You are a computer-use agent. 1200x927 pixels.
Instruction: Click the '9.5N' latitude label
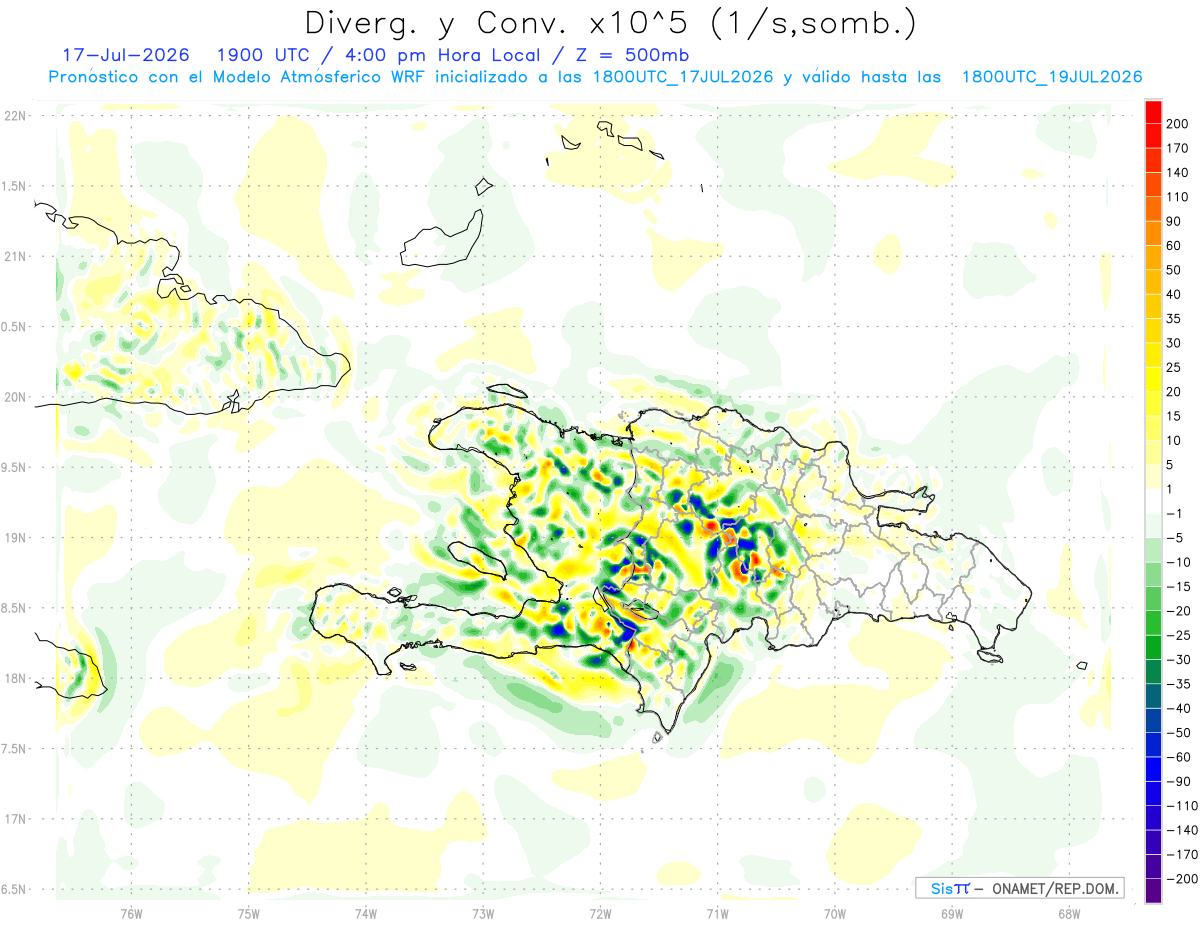pyautogui.click(x=15, y=467)
